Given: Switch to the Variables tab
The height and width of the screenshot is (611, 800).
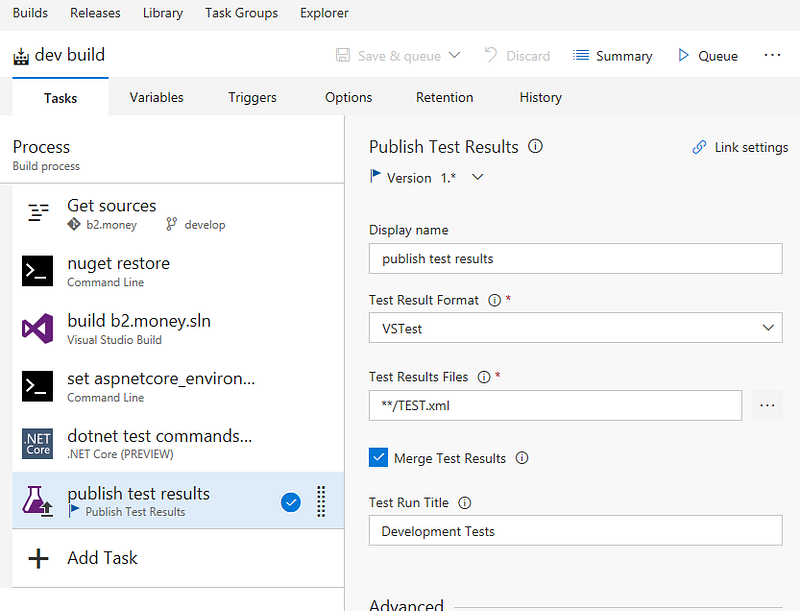Looking at the screenshot, I should pos(156,97).
